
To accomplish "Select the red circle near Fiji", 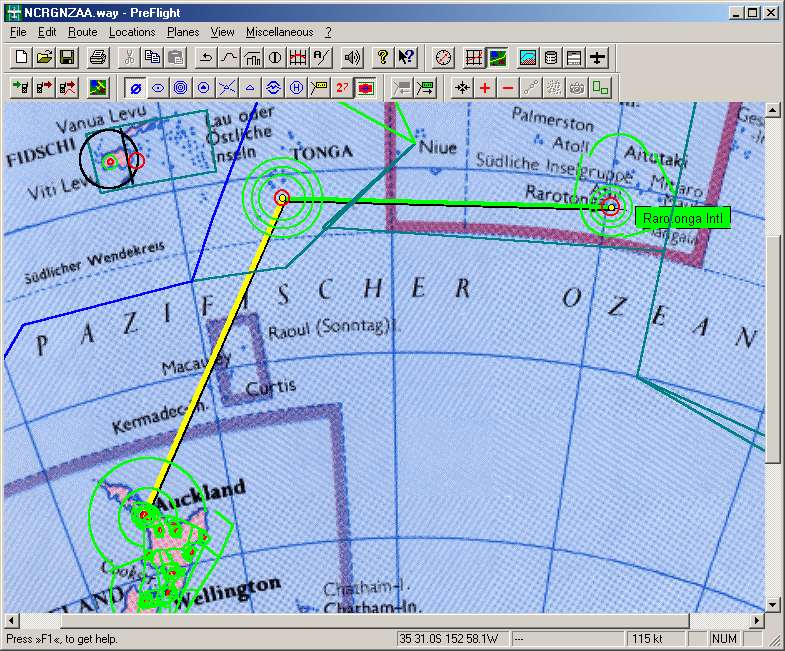I will [x=136, y=161].
